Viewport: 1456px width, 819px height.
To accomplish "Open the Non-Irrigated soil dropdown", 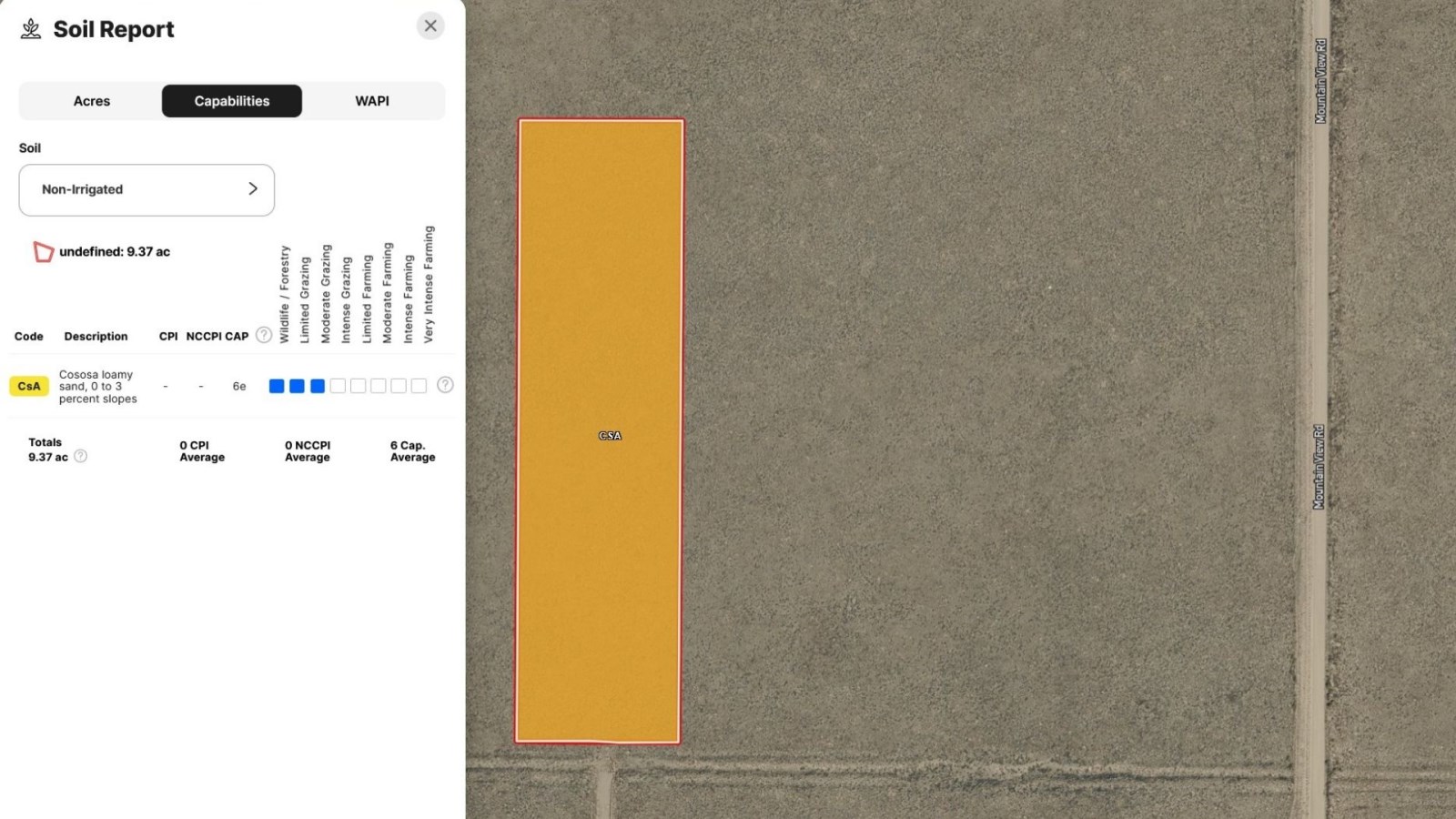I will point(147,189).
